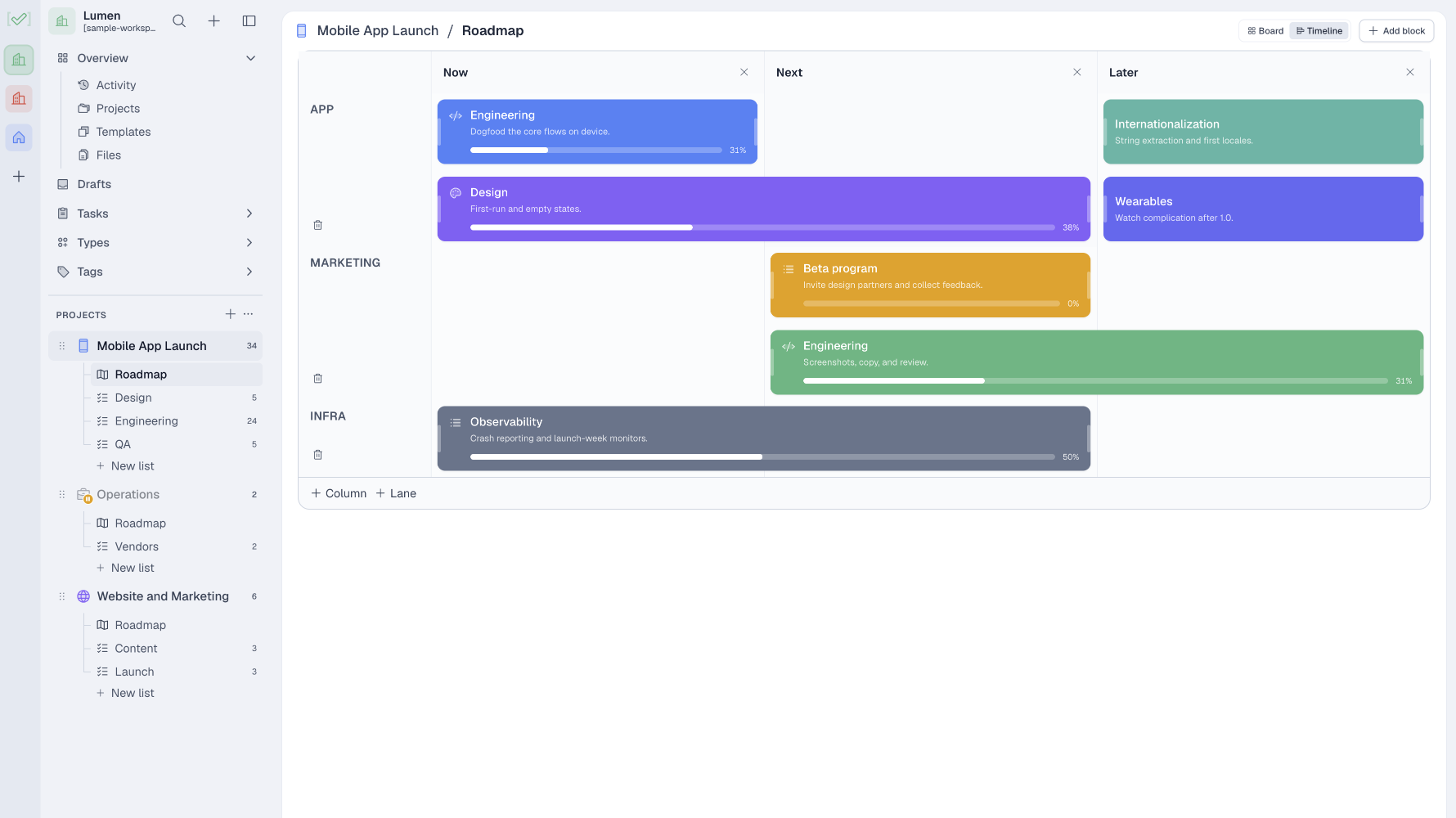Open projects section more options
The width and height of the screenshot is (1456, 818).
coord(249,314)
